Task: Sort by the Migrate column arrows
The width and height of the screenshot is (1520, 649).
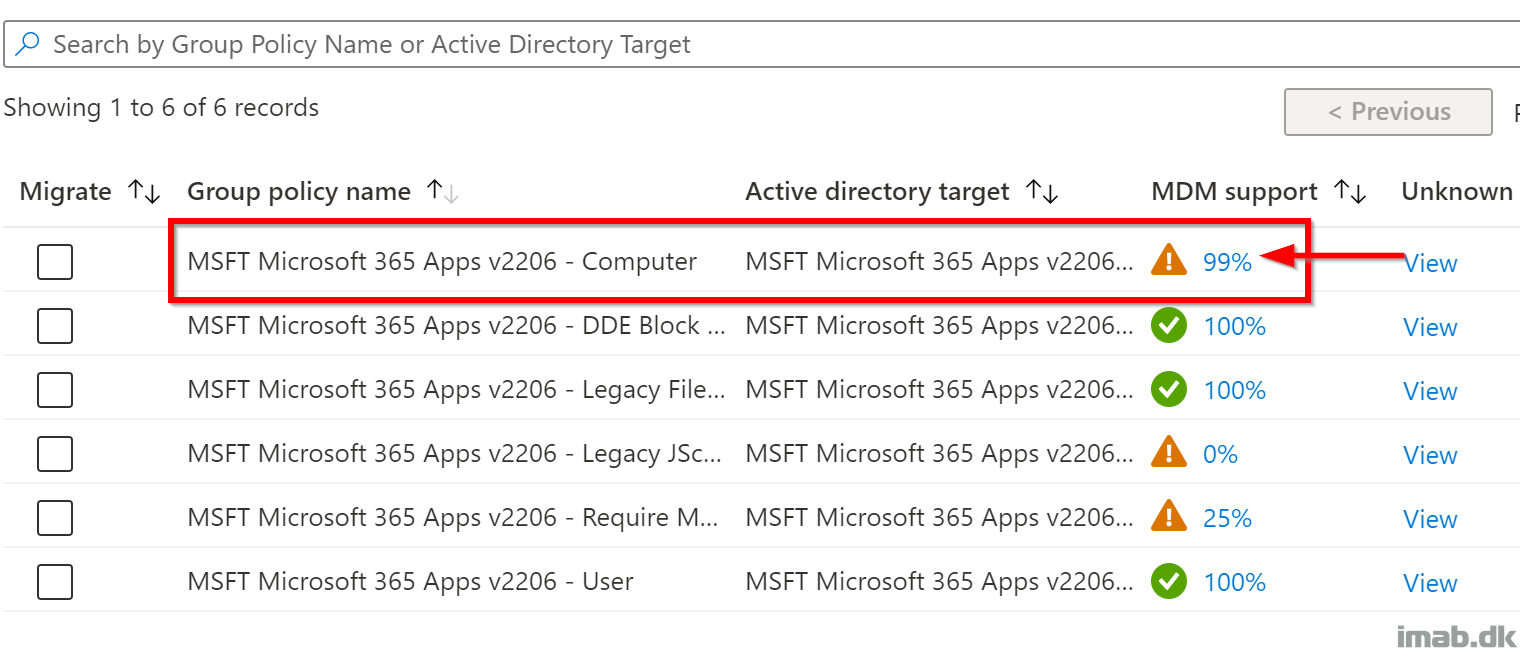Action: click(145, 192)
